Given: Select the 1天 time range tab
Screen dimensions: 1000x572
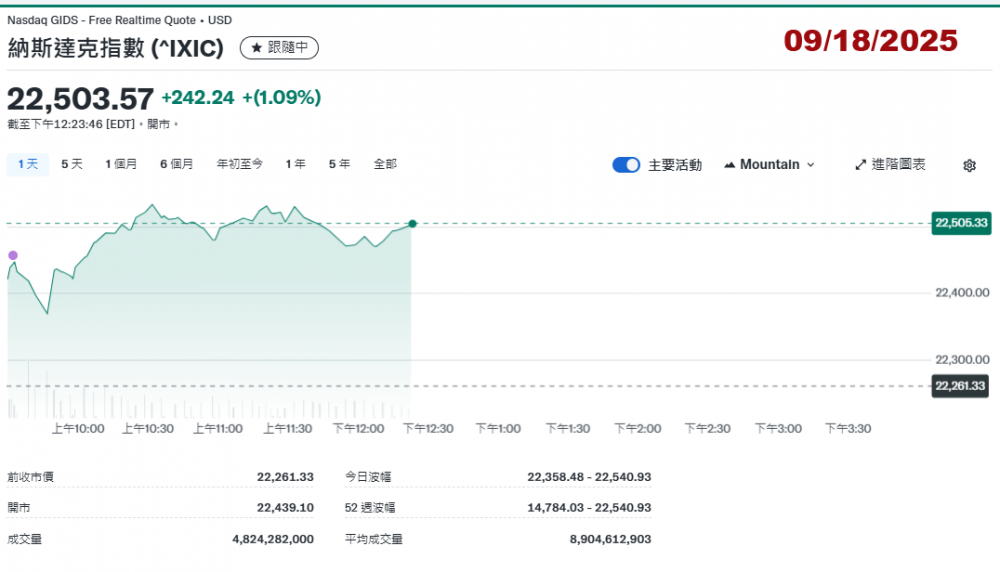Looking at the screenshot, I should (28, 164).
